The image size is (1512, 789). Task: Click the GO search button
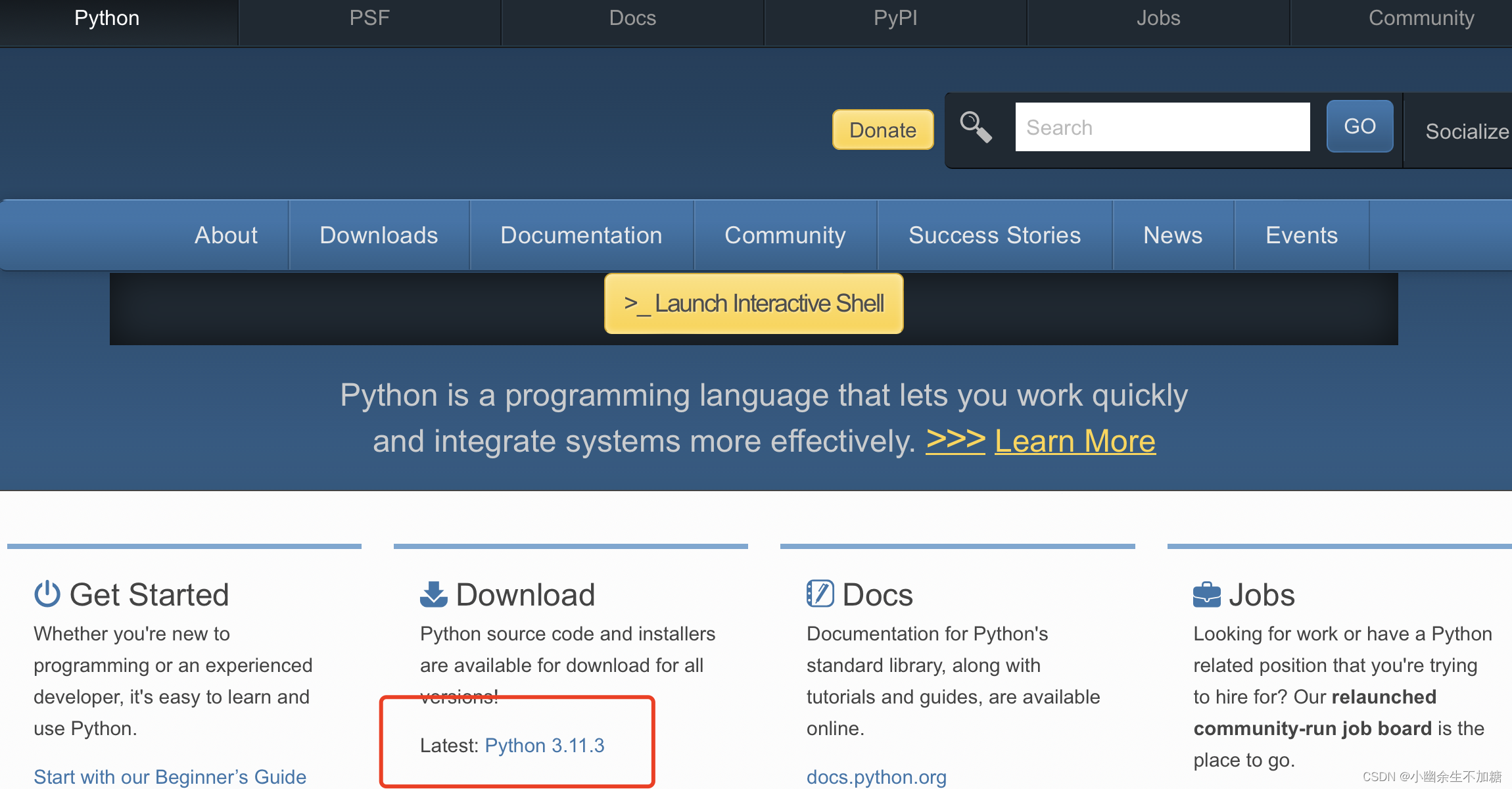tap(1359, 126)
